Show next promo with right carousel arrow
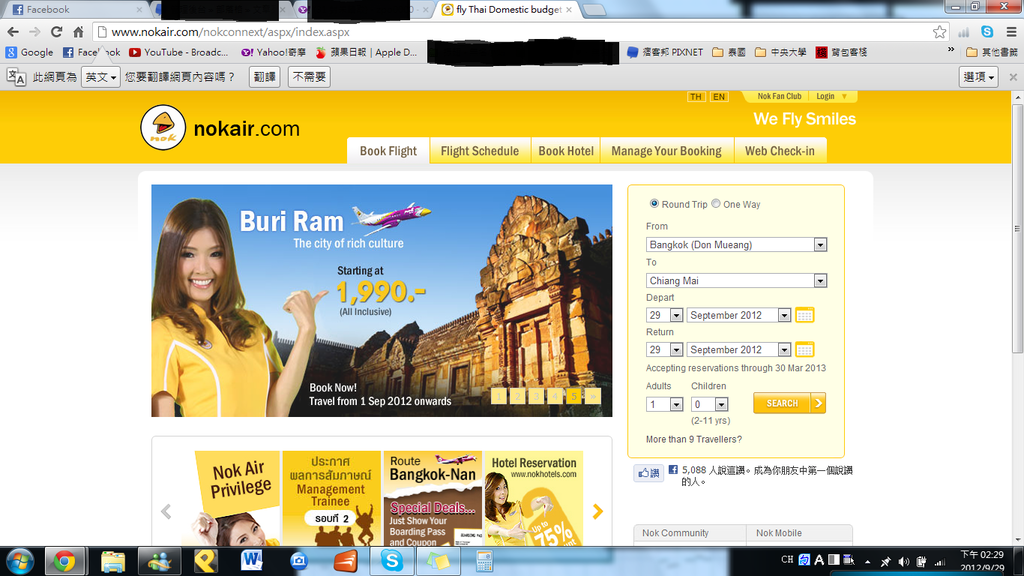This screenshot has height=576, width=1024. [x=598, y=511]
